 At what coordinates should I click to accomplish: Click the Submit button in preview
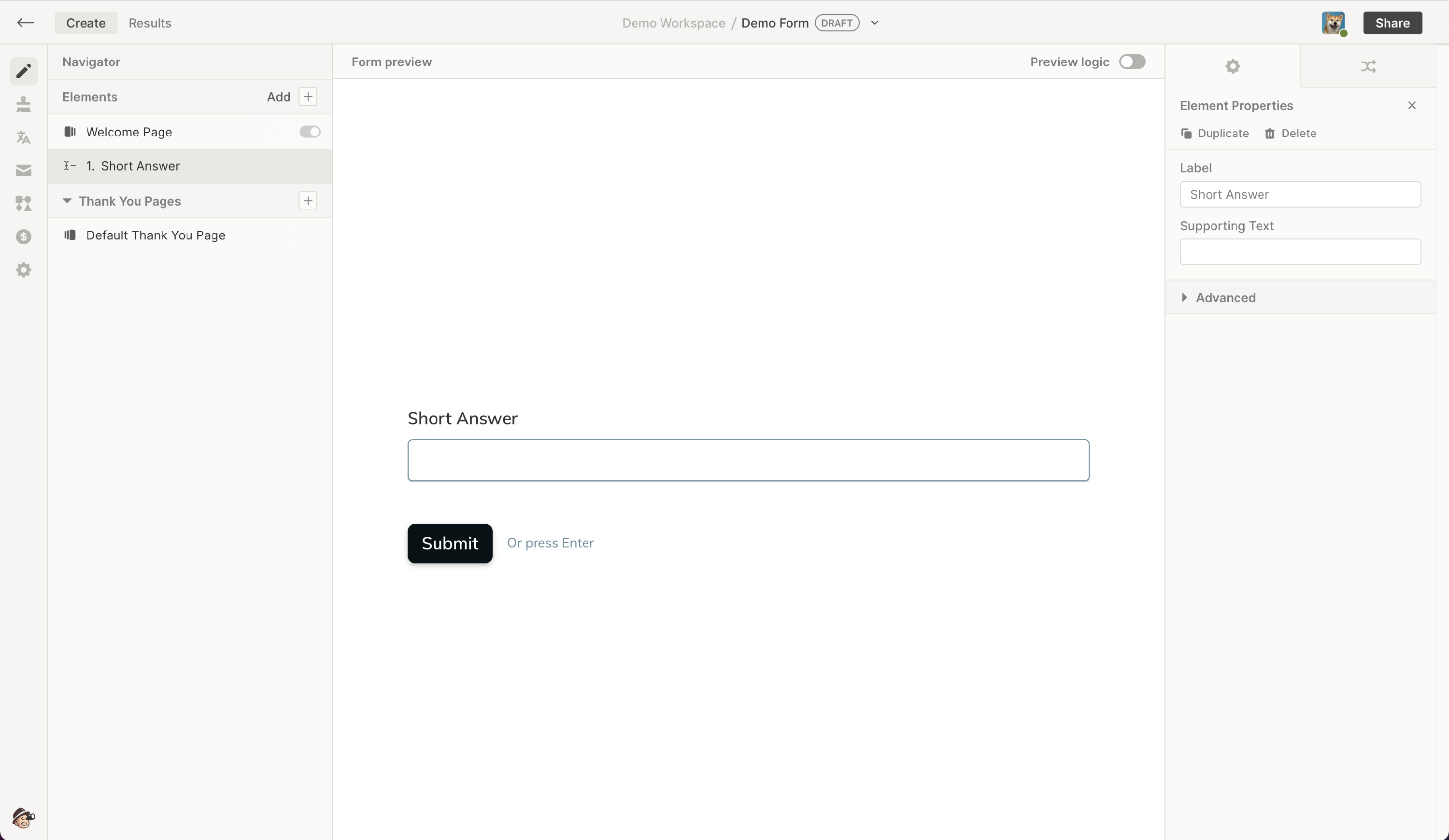click(x=450, y=543)
